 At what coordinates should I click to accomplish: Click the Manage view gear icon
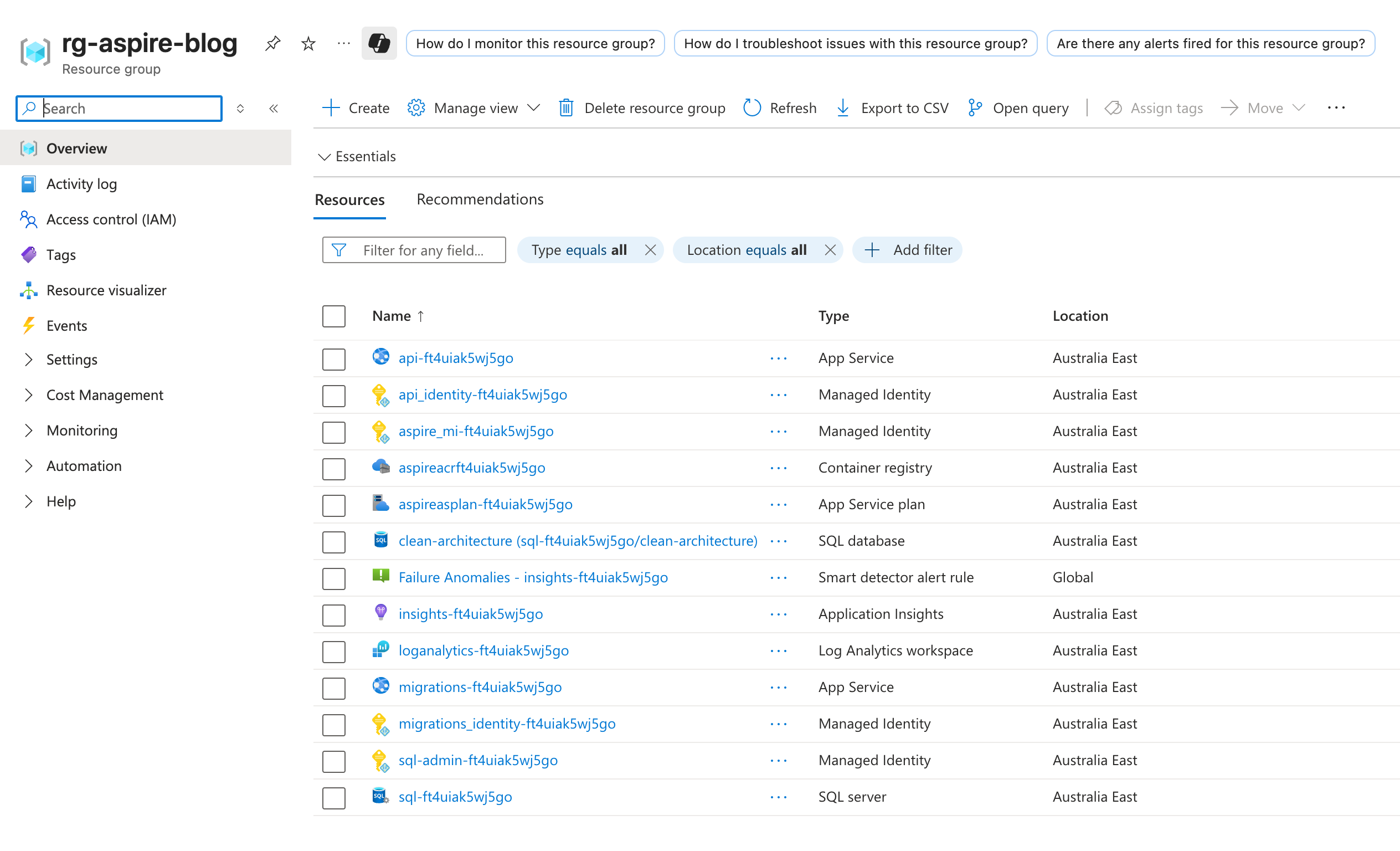[x=416, y=107]
